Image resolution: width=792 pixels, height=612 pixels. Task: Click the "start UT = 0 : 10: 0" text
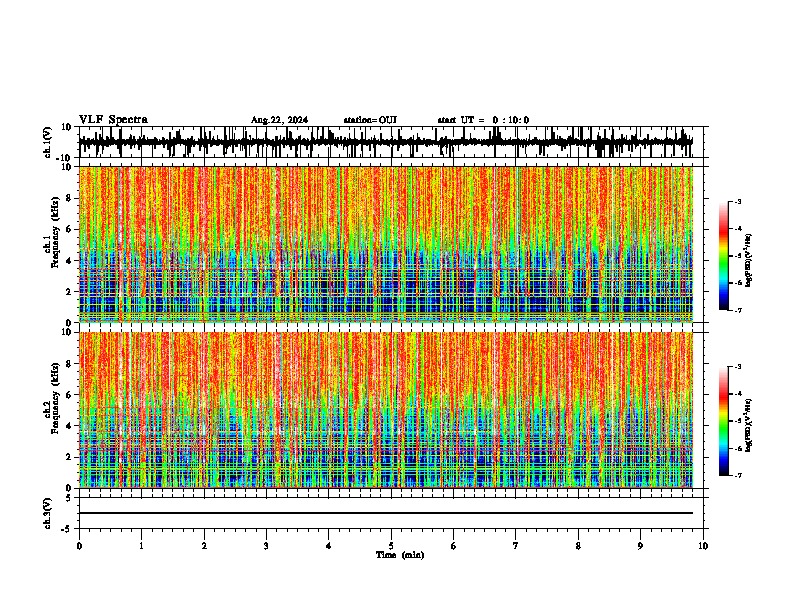pyautogui.click(x=483, y=120)
